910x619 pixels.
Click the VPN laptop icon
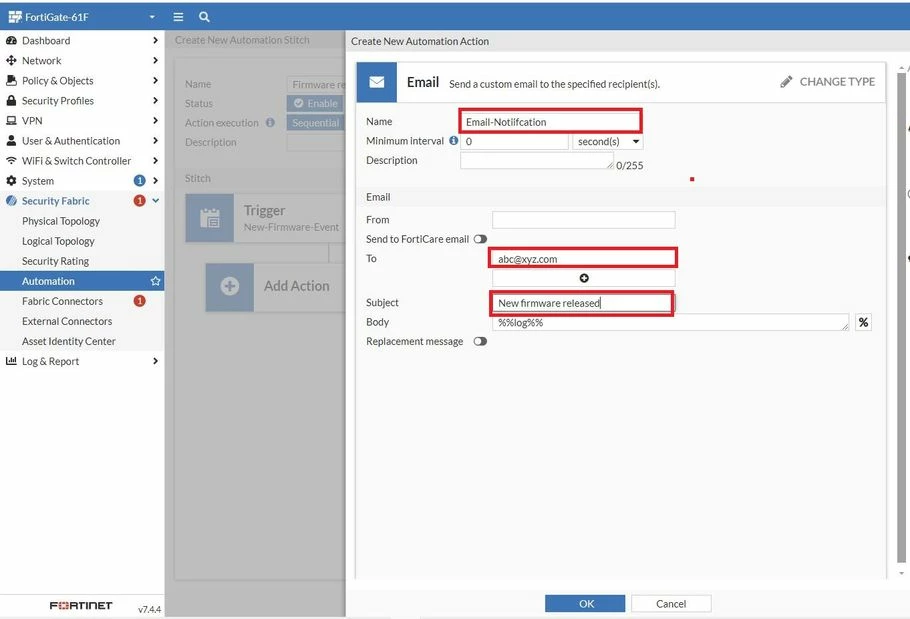click(x=11, y=121)
